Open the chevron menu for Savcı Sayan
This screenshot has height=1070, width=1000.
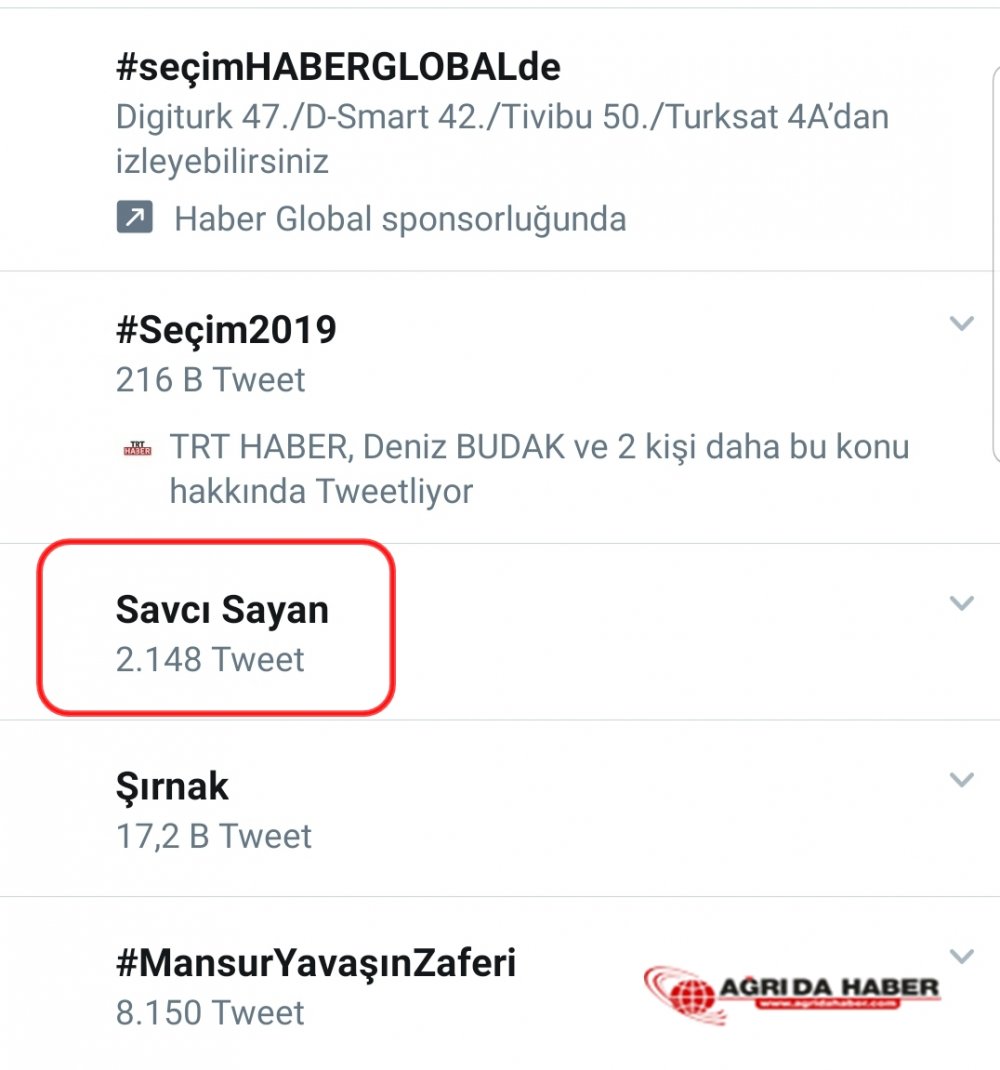(961, 603)
